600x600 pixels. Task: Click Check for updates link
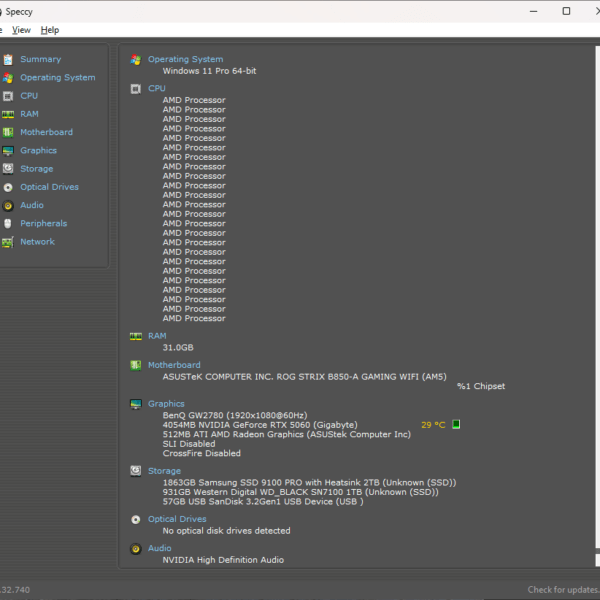pos(562,590)
